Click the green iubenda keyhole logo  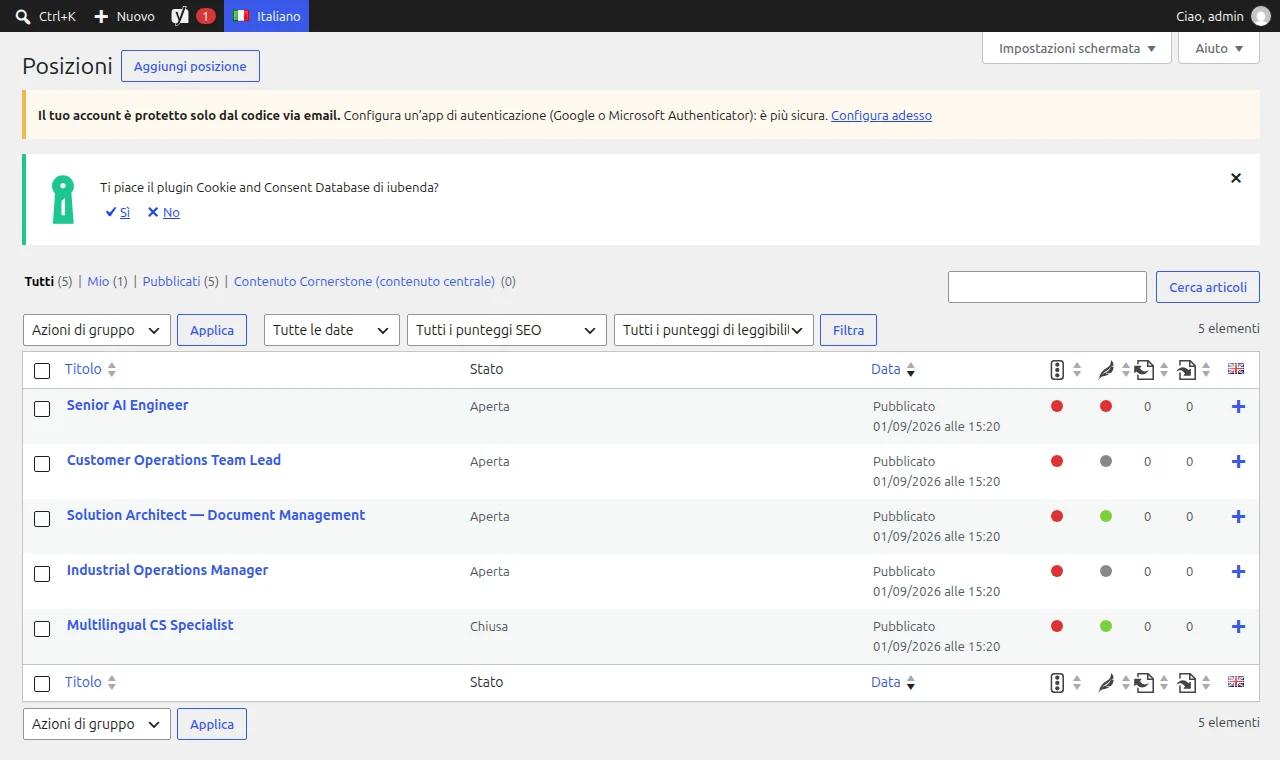pyautogui.click(x=63, y=200)
